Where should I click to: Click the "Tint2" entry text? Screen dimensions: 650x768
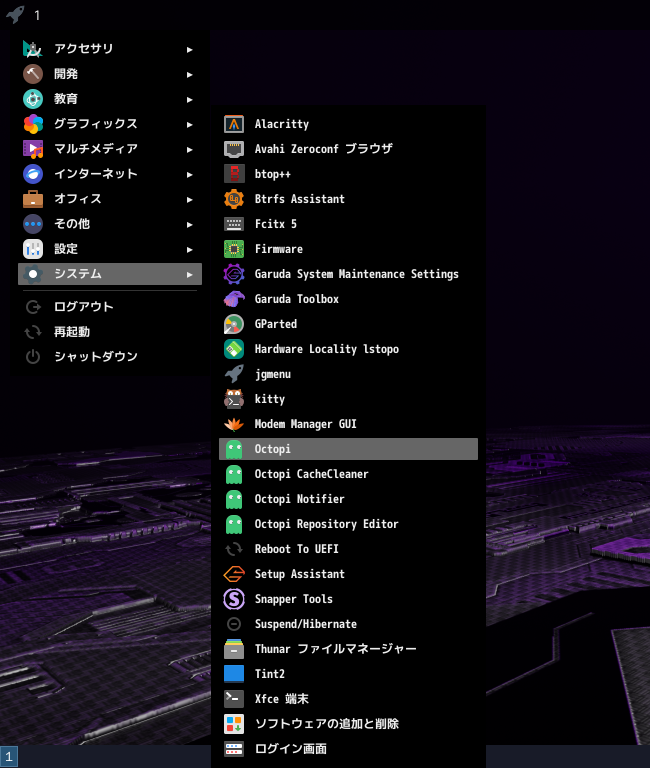click(269, 674)
